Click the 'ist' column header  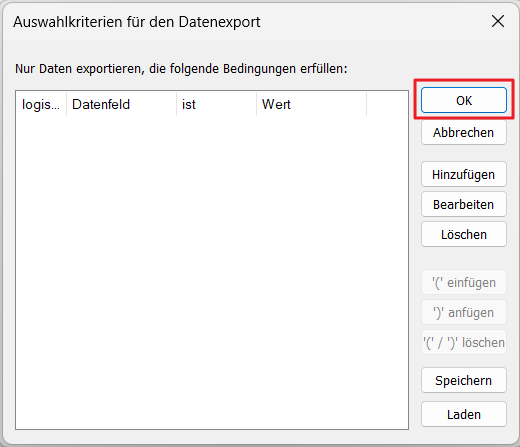(x=216, y=104)
